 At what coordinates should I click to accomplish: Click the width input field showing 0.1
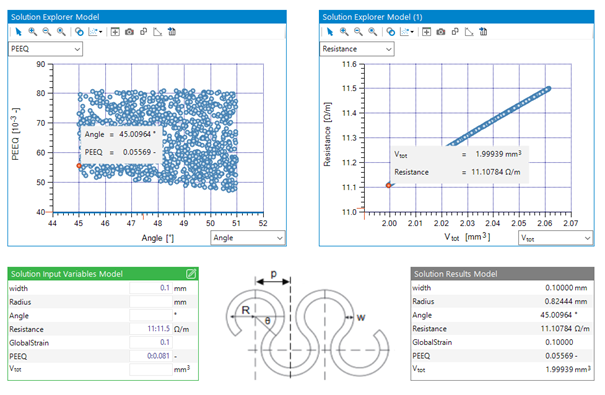[150, 288]
